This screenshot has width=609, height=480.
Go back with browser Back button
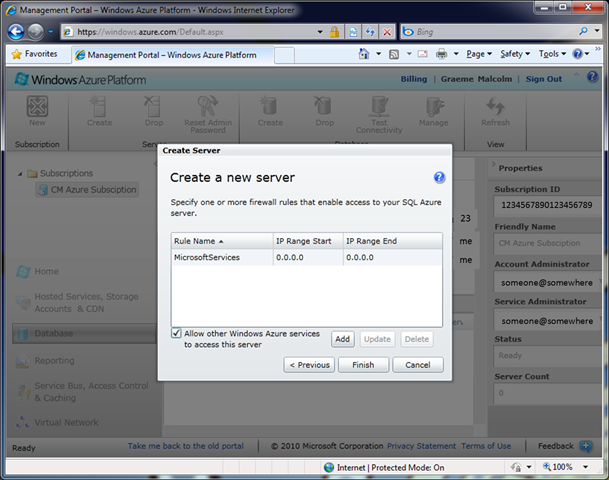(x=16, y=32)
